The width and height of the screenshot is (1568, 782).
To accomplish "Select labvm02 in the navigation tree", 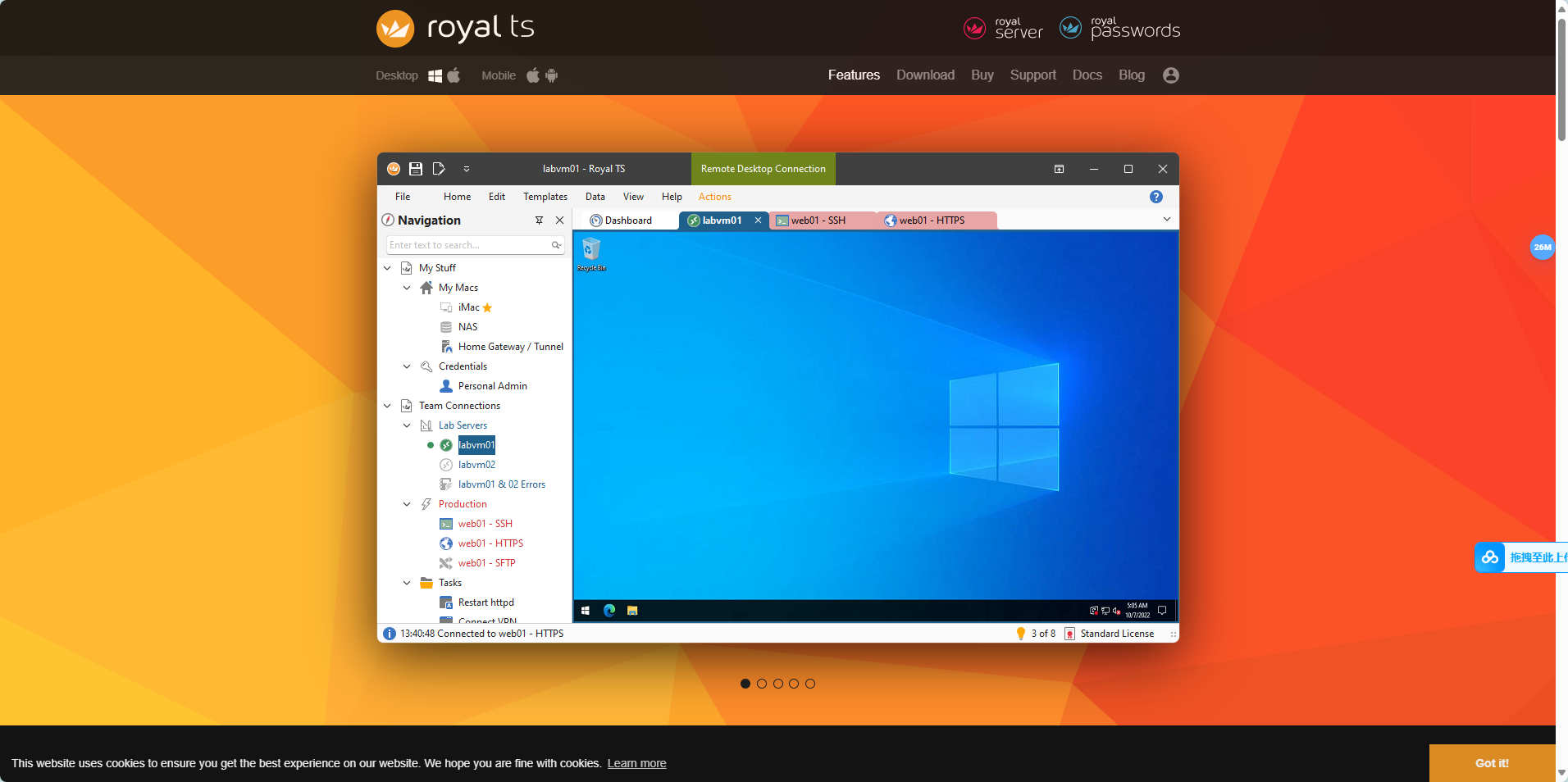I will (476, 465).
